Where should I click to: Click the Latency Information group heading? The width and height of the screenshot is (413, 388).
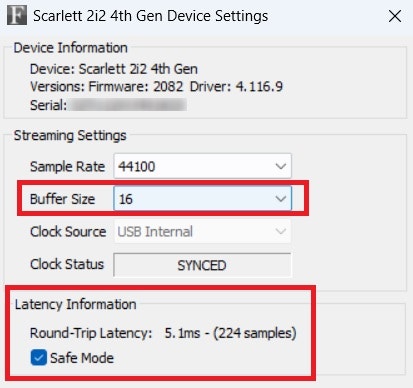point(76,304)
